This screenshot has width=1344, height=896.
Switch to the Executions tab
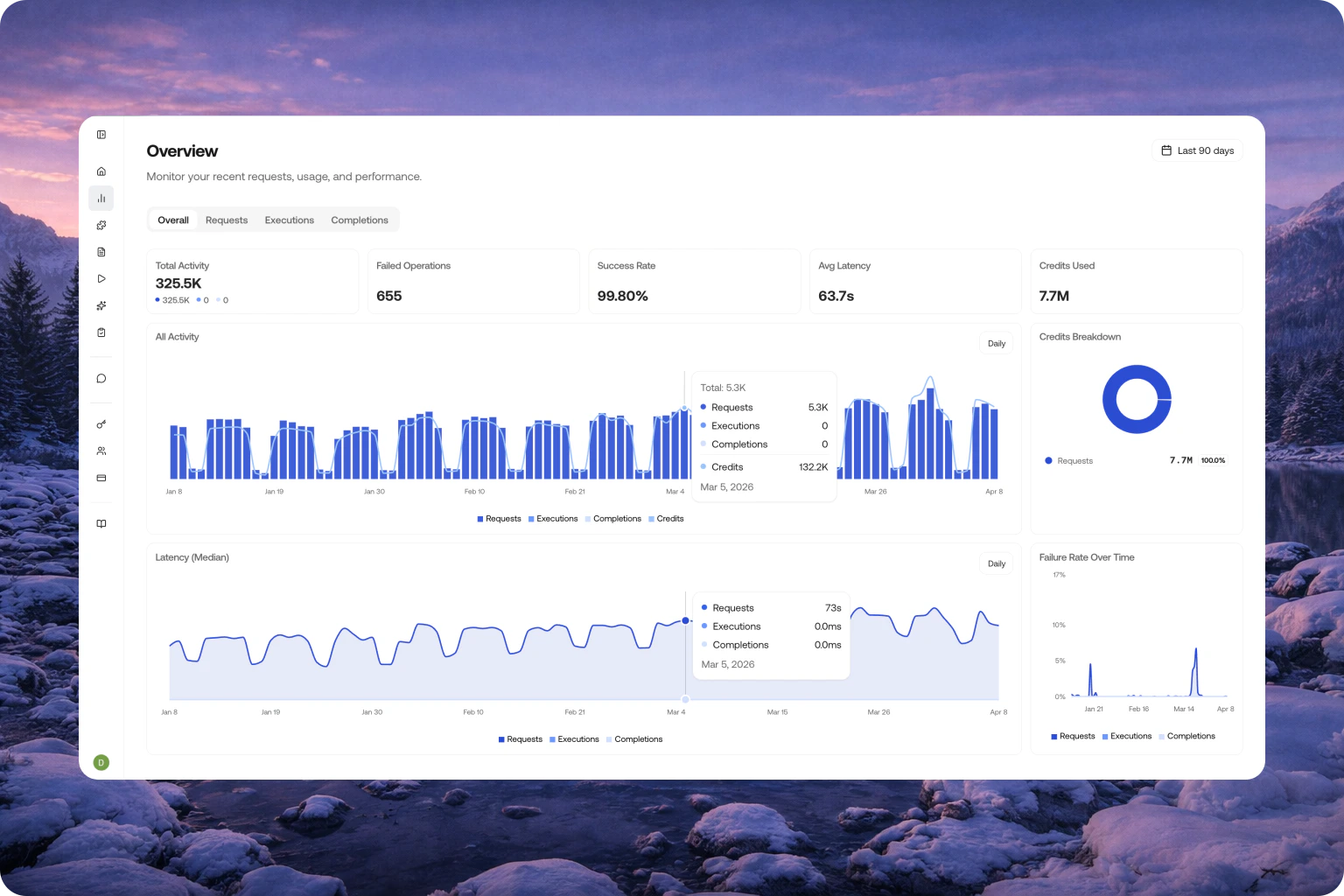point(289,220)
